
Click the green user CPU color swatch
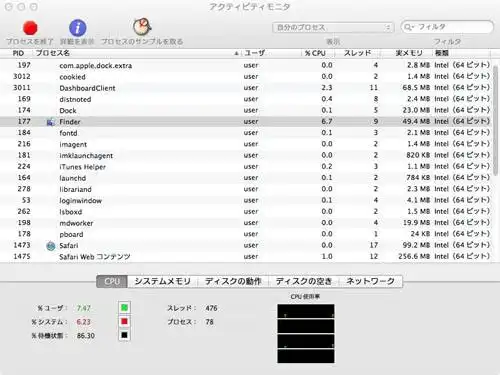point(124,308)
